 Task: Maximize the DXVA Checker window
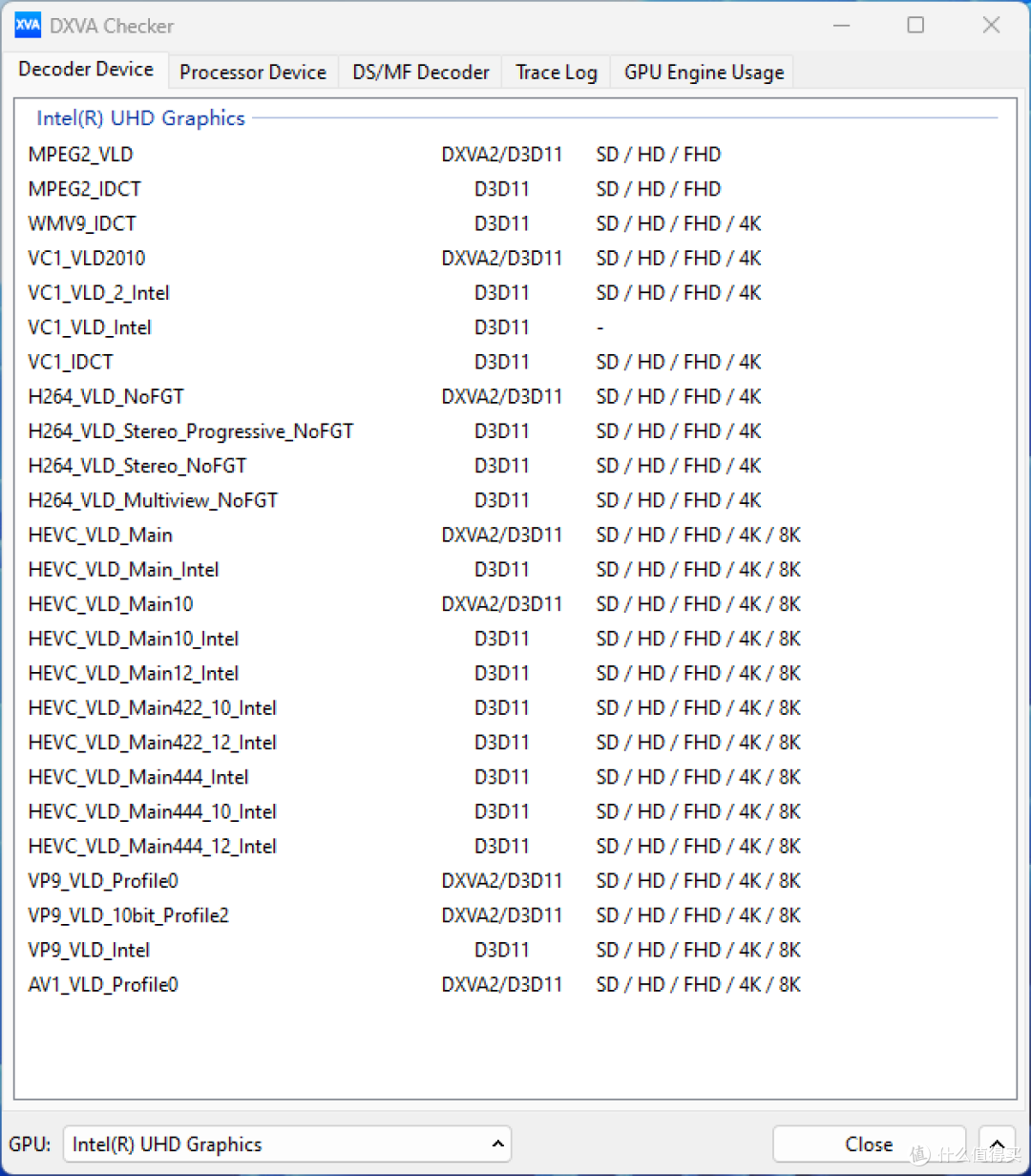(x=915, y=26)
